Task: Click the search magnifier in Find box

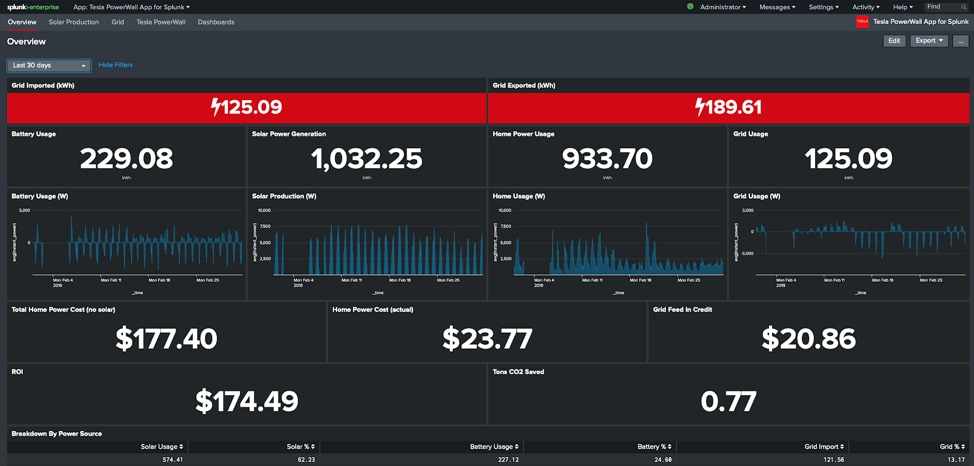Action: tap(963, 7)
